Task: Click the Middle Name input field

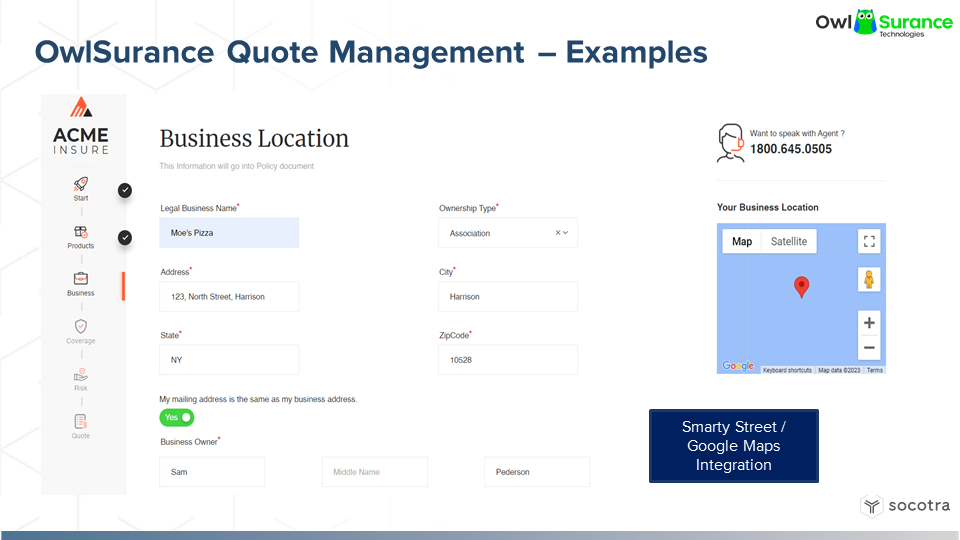Action: click(x=375, y=472)
